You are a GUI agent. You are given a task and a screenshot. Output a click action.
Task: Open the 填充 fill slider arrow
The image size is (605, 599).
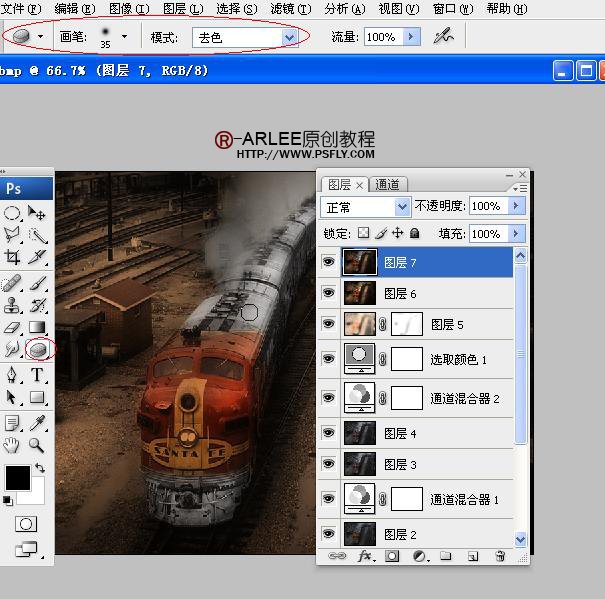coord(517,234)
